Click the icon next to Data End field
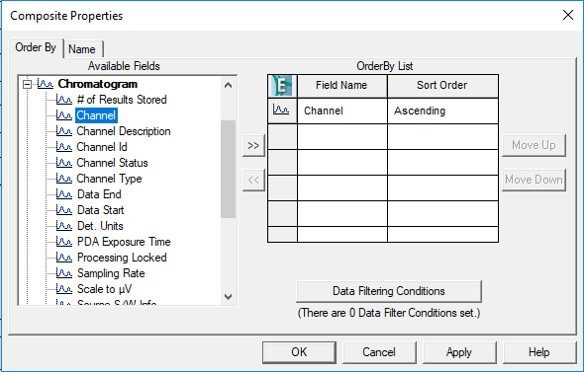Viewport: 584px width, 372px height. click(64, 194)
